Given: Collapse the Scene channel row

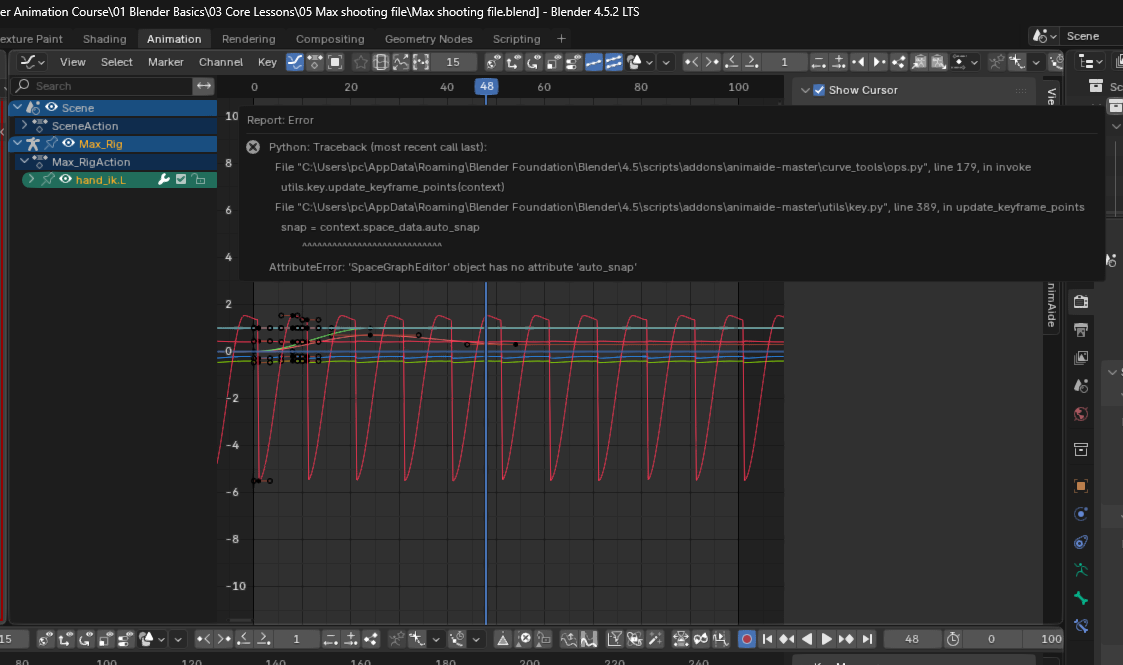Looking at the screenshot, I should pyautogui.click(x=18, y=107).
